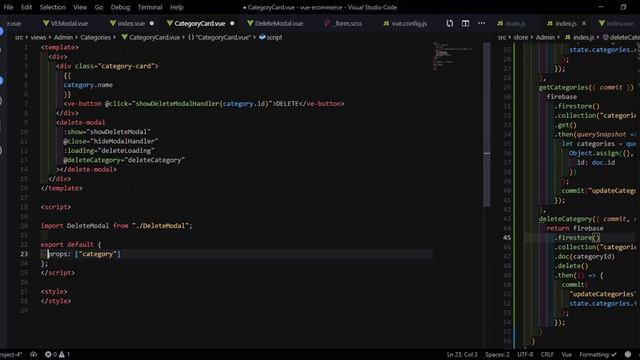Open the errors count in status bar
Image resolution: width=640 pixels, height=360 pixels.
coord(51,354)
